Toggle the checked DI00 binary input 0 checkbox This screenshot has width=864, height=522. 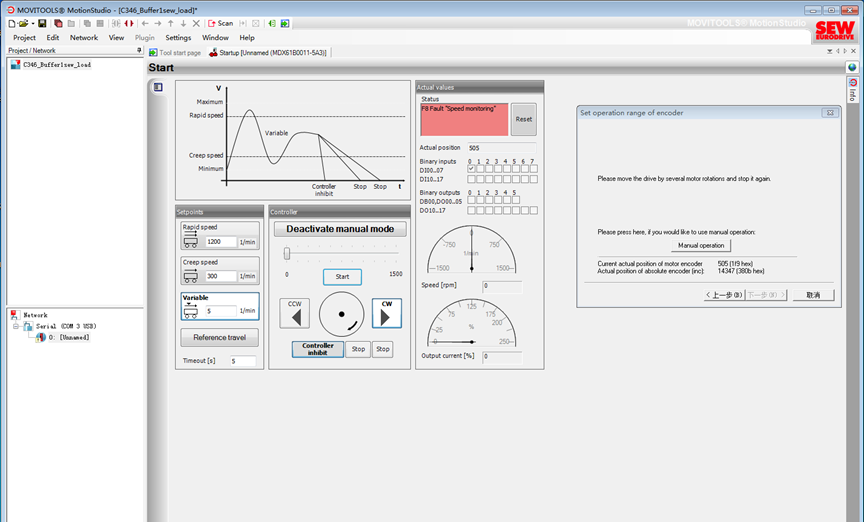[471, 169]
